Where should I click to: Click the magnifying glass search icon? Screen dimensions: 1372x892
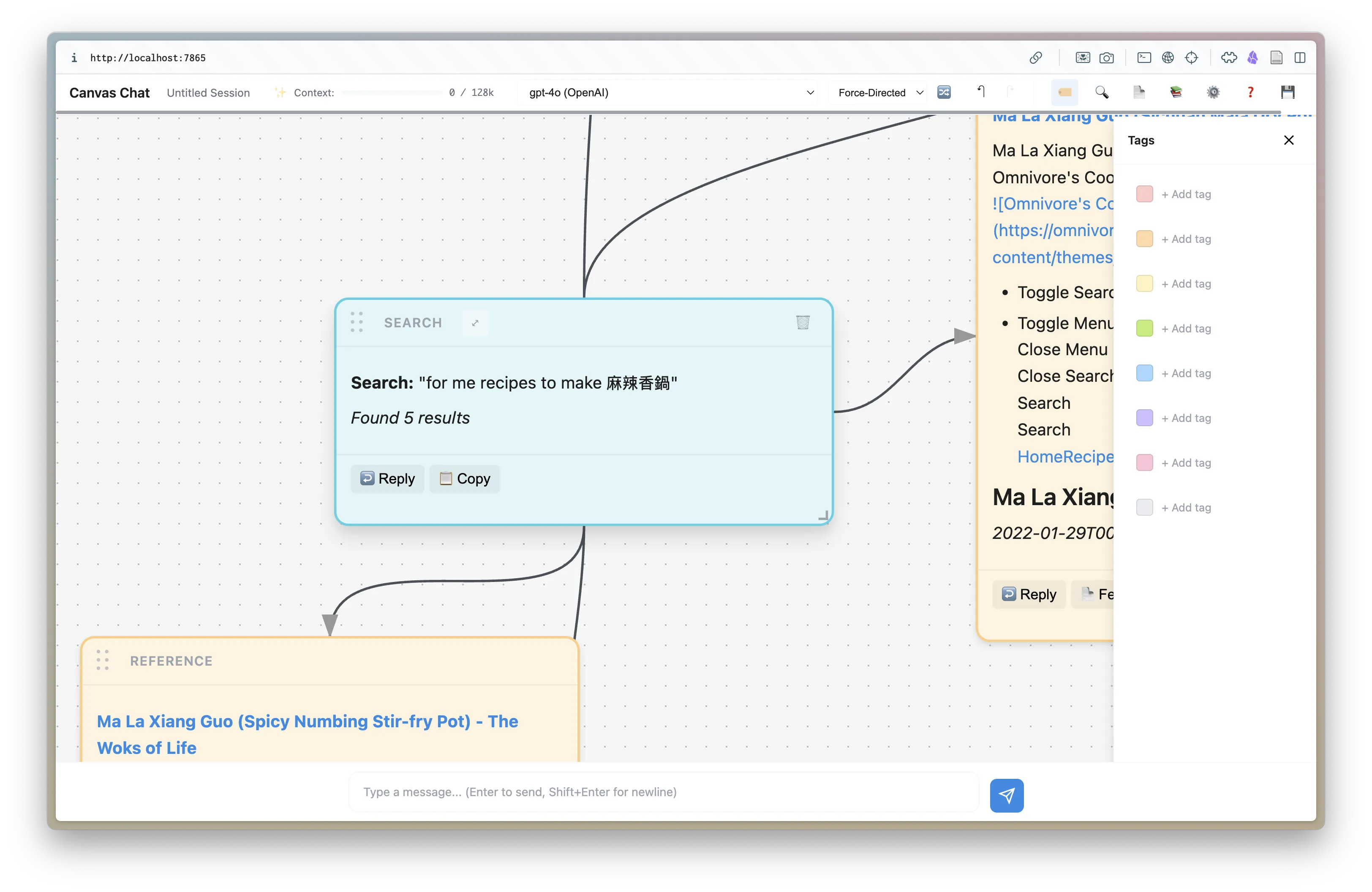coord(1102,92)
